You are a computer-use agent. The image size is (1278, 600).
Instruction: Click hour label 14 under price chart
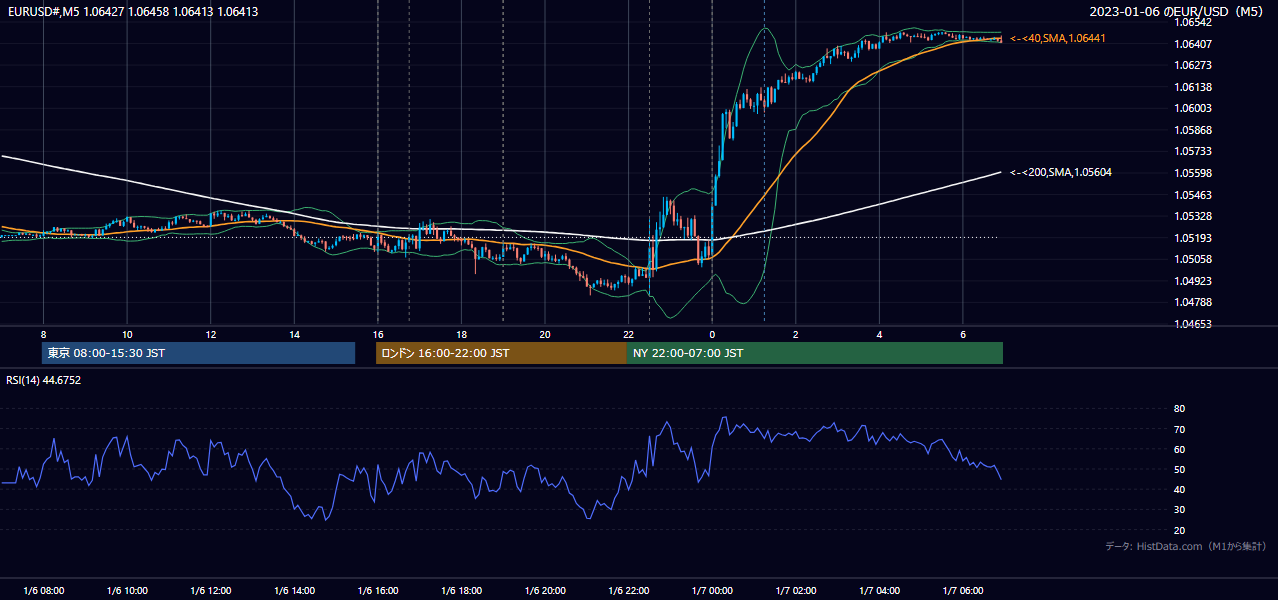pyautogui.click(x=294, y=334)
